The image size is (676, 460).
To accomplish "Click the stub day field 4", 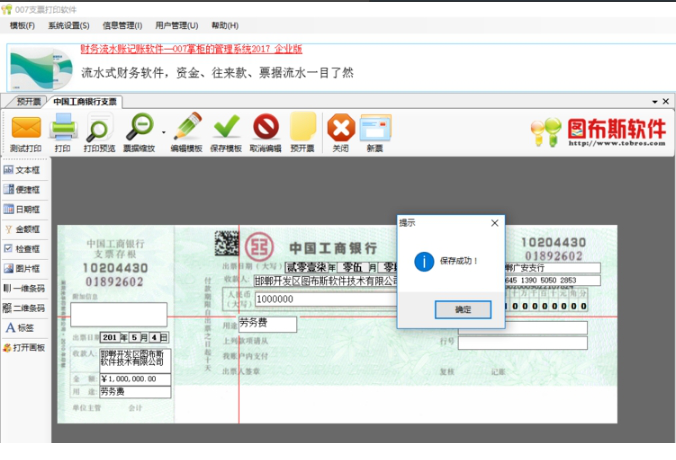I will (154, 337).
